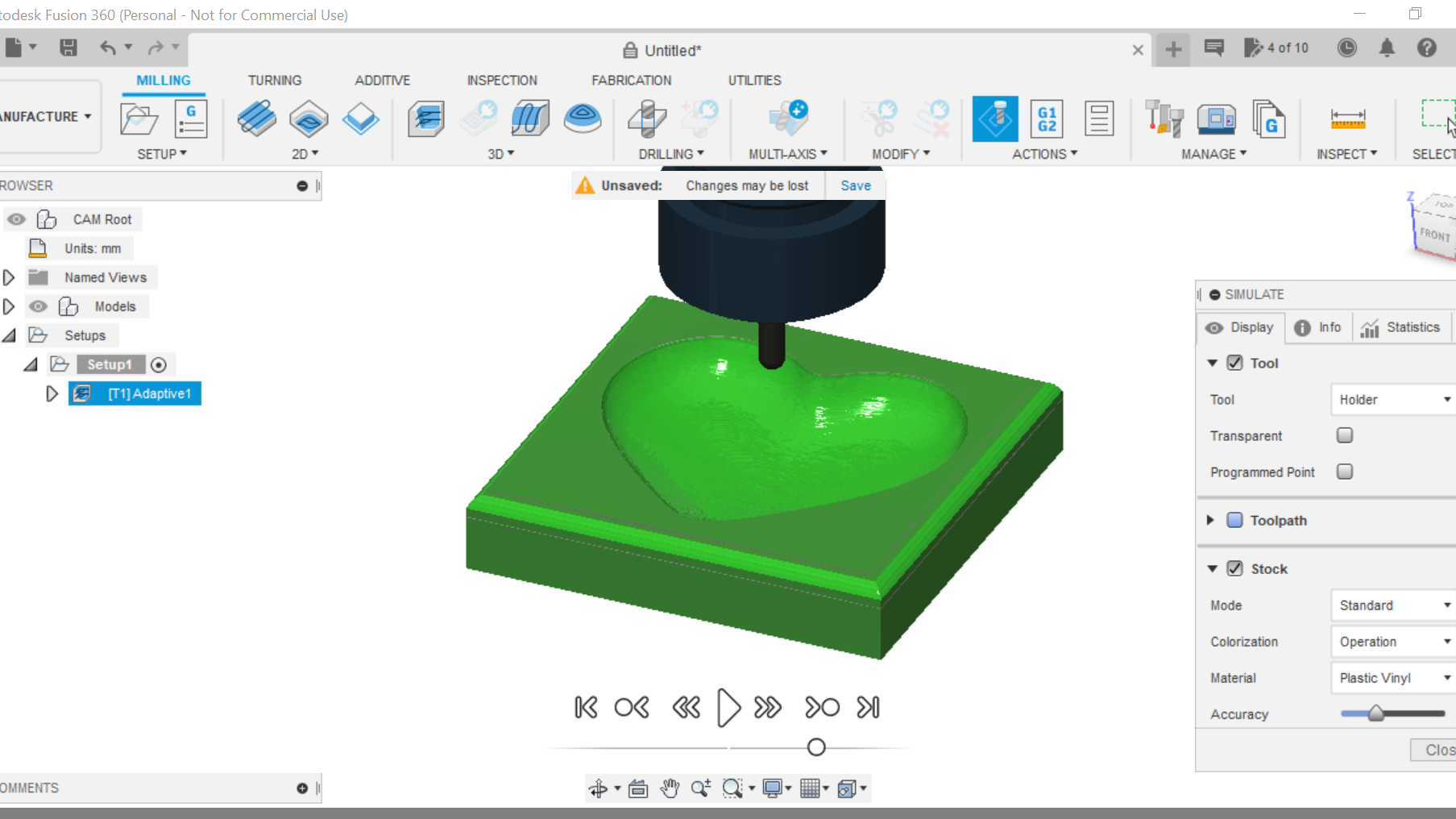
Task: Select the Multi-Axis toolpath icon
Action: (788, 118)
